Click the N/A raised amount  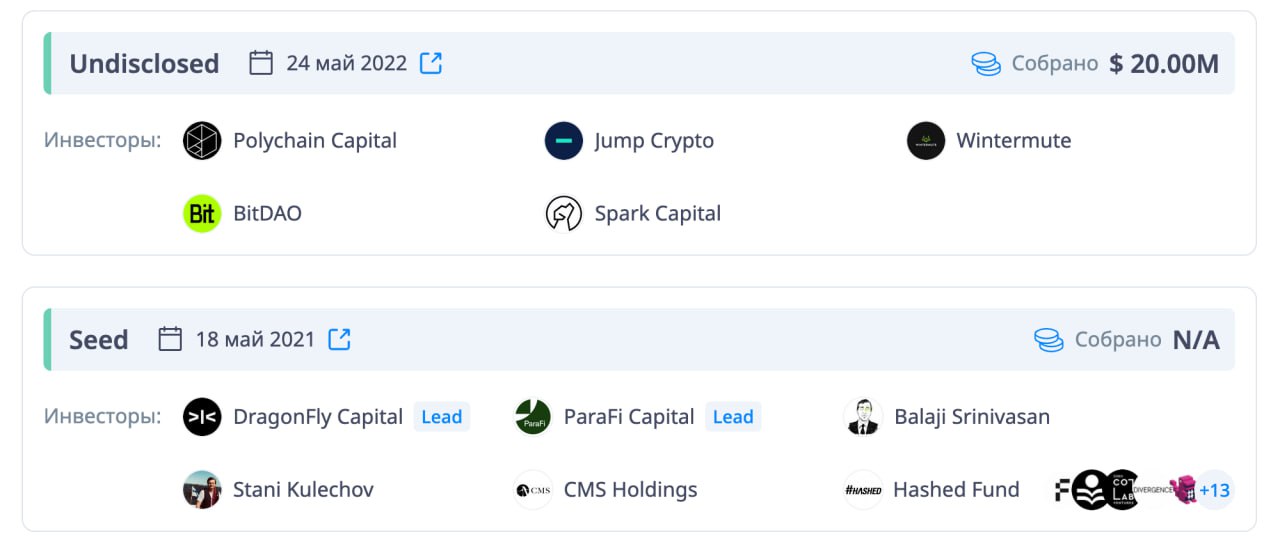(1196, 340)
